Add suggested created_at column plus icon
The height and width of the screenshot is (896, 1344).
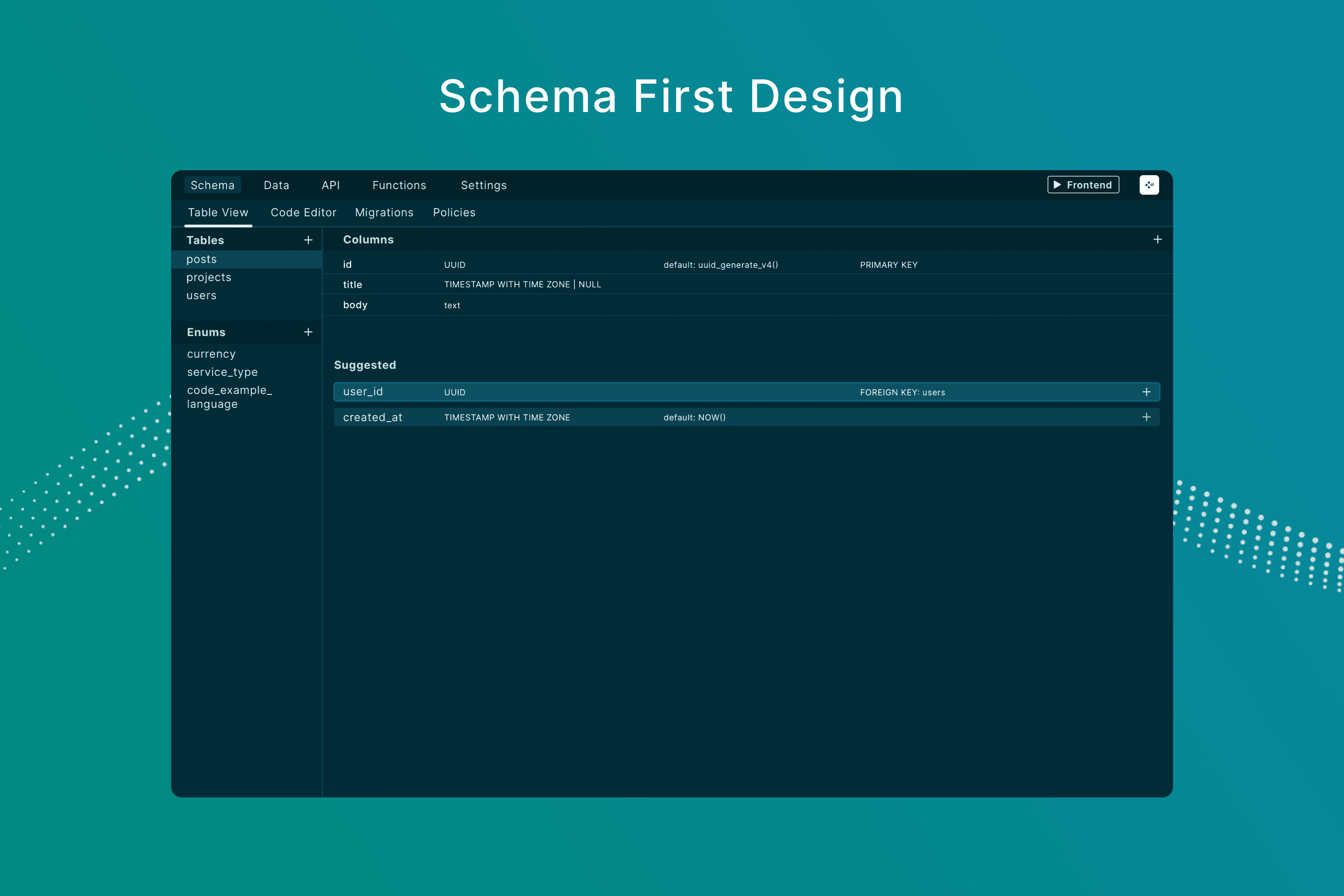(x=1146, y=417)
